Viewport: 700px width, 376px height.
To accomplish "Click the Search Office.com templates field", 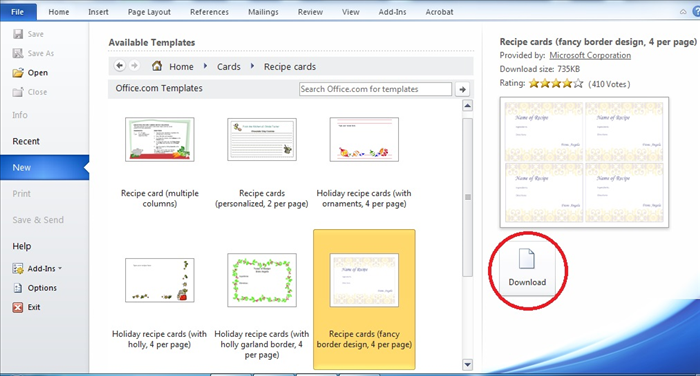I will [375, 89].
